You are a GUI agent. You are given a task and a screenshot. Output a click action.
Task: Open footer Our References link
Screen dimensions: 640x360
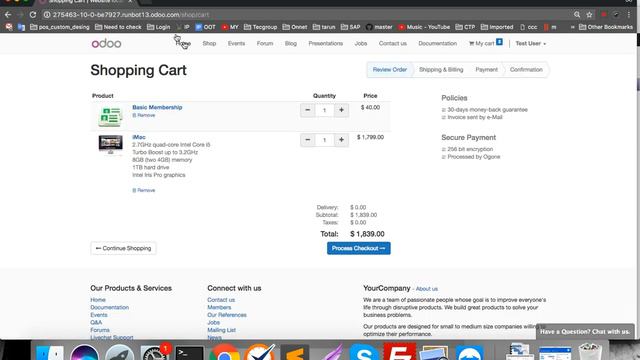227,315
